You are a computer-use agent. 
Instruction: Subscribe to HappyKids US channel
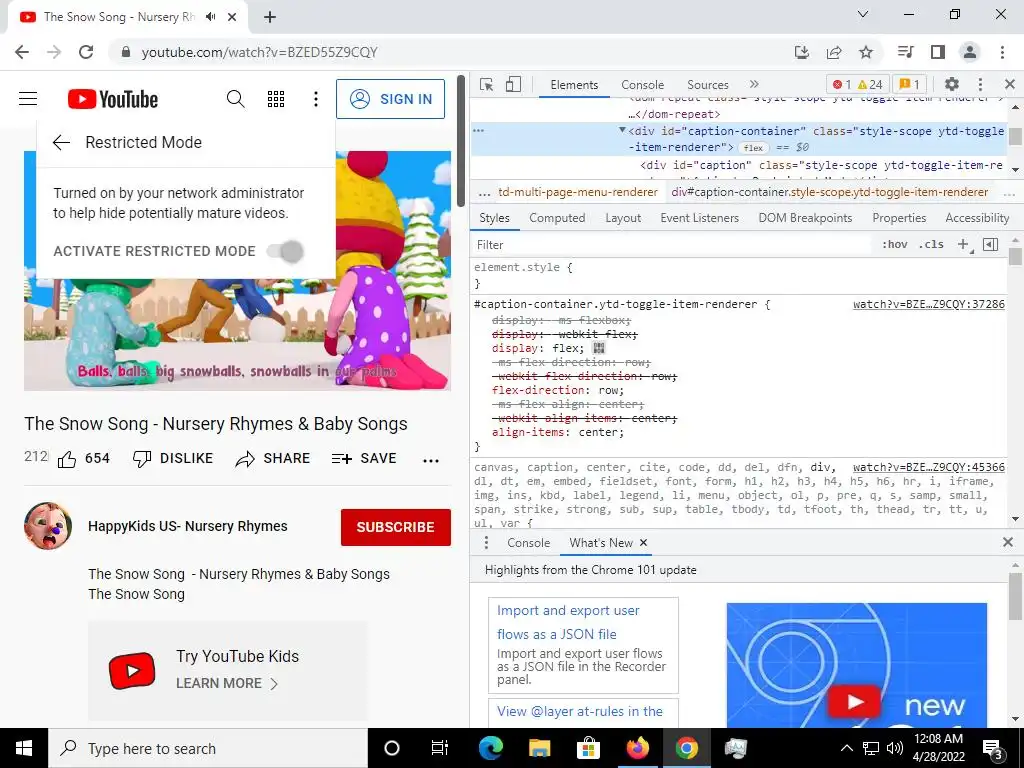(x=396, y=527)
